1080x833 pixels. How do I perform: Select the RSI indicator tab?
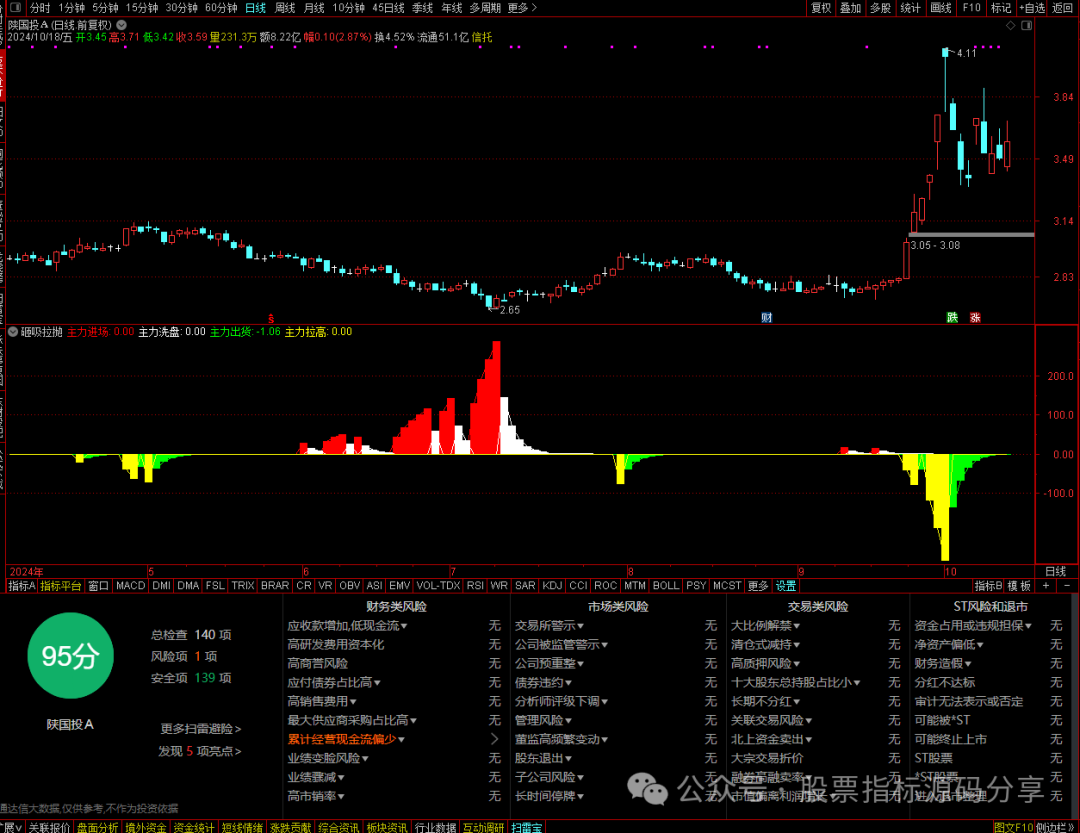475,586
